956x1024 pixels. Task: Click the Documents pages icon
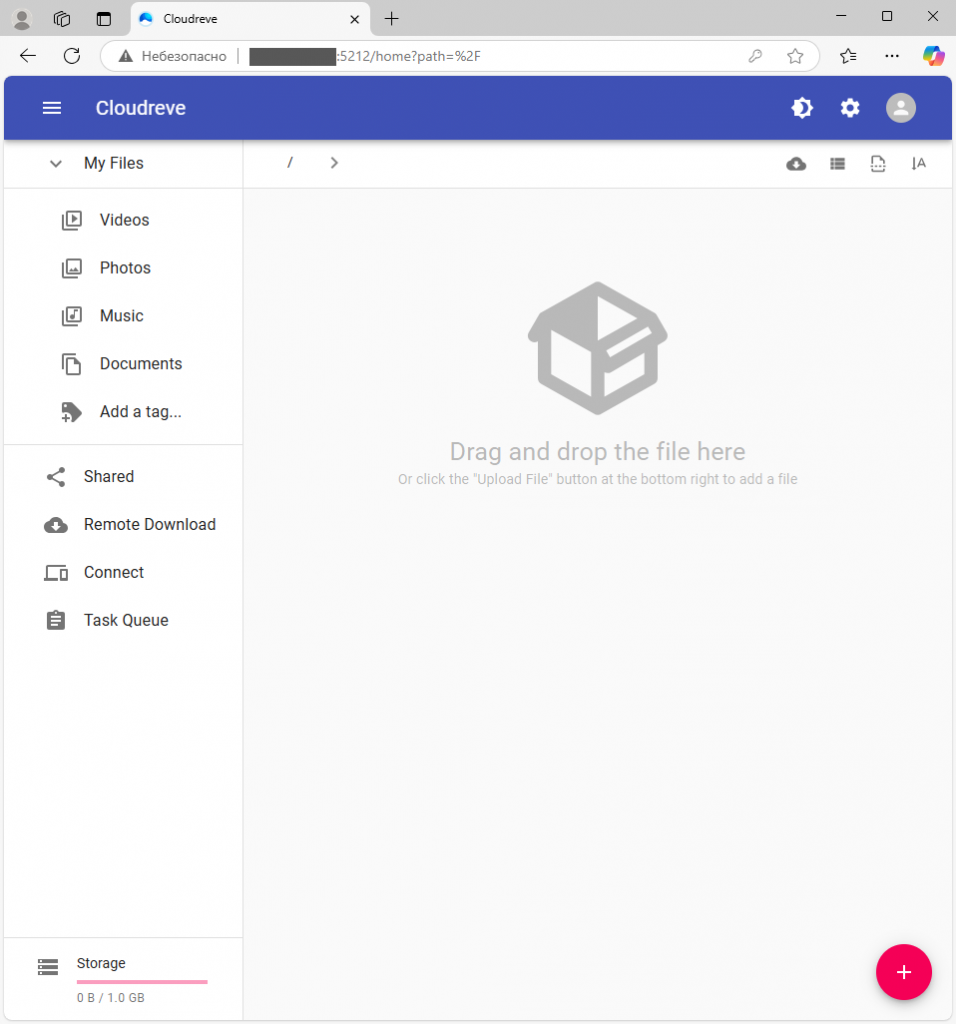pyautogui.click(x=71, y=364)
